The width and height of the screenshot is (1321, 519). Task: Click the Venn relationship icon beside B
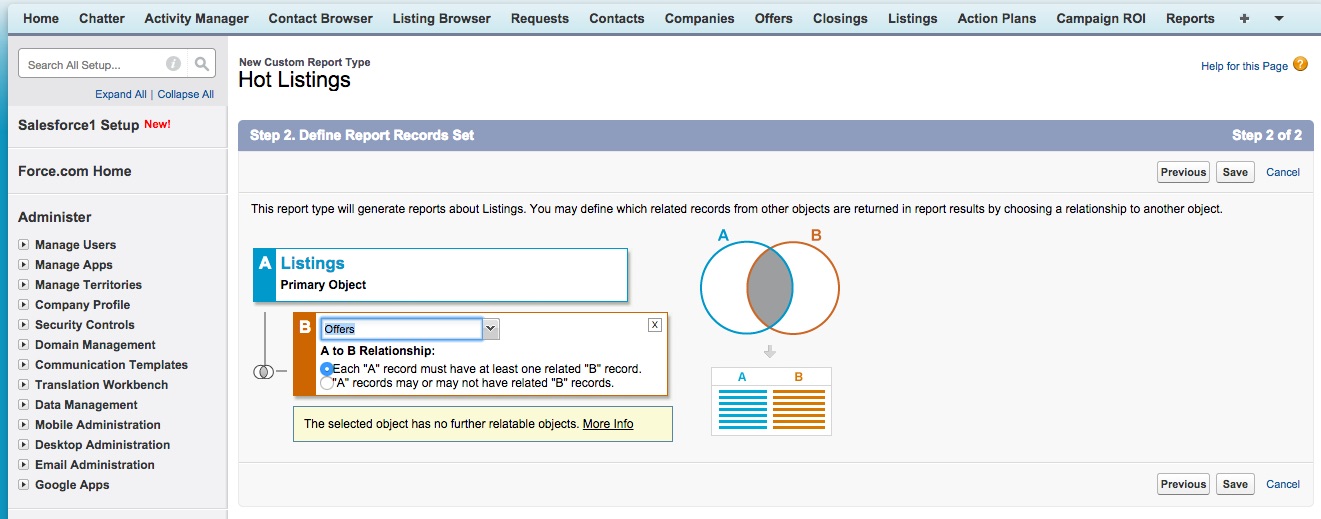264,372
